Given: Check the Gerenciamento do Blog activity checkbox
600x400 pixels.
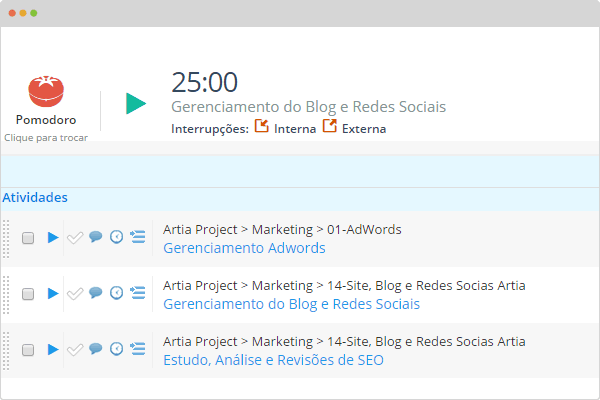Looking at the screenshot, I should 28,294.
